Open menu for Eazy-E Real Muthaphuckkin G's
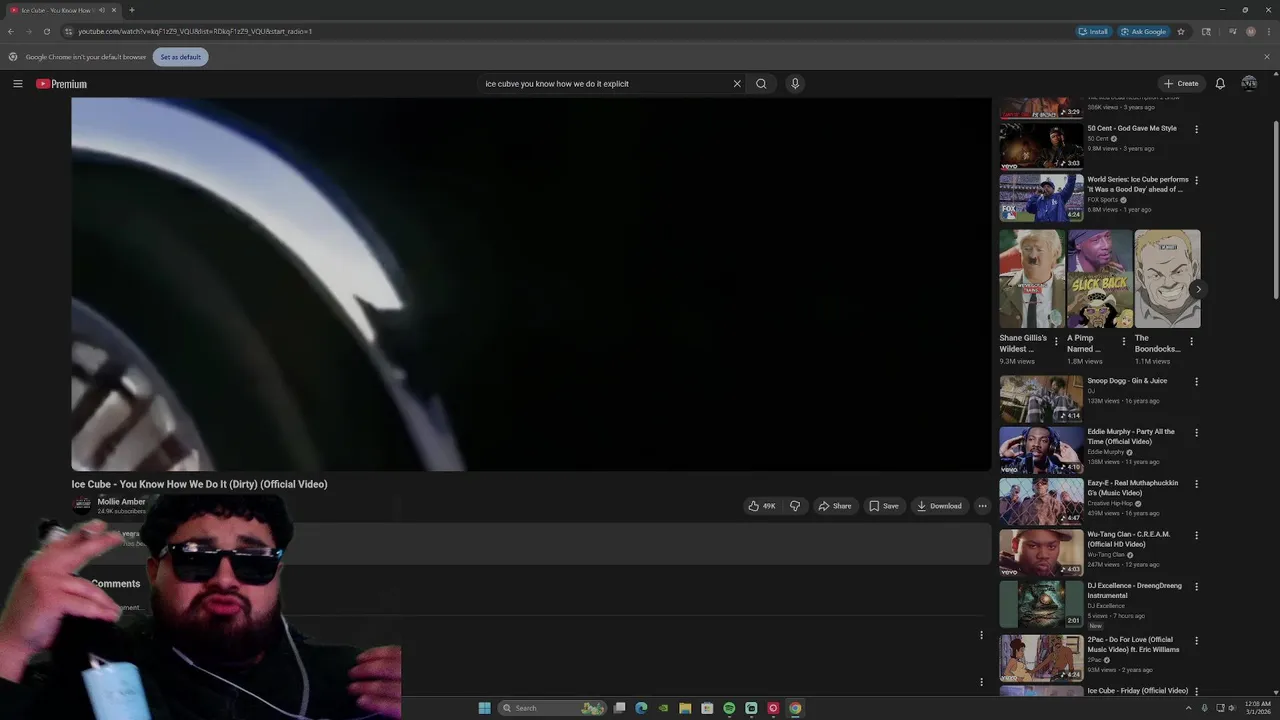Screen dimensions: 1280x720 1196,484
